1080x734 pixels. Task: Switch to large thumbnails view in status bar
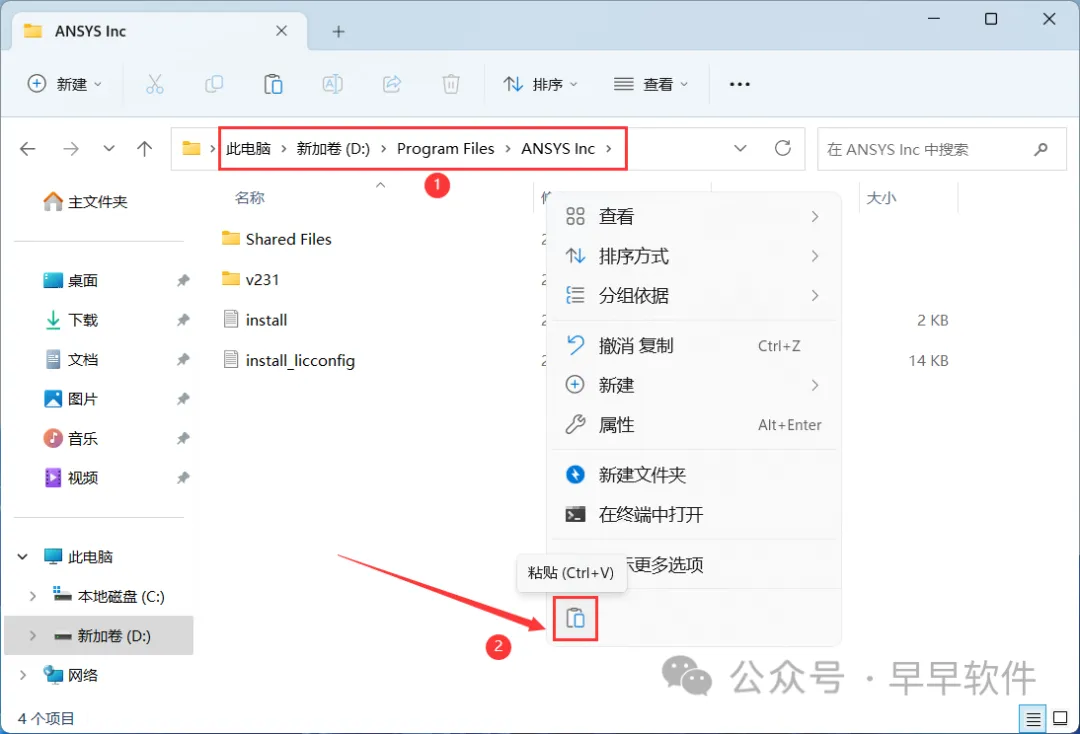(x=1061, y=719)
